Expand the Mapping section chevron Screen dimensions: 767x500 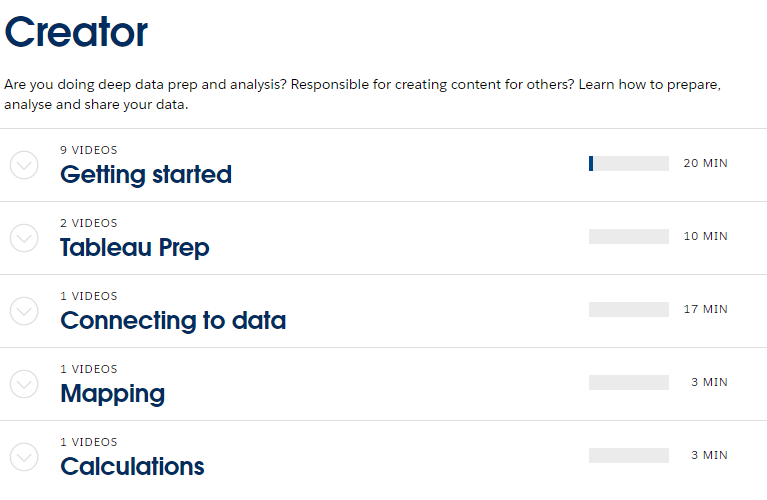coord(24,384)
